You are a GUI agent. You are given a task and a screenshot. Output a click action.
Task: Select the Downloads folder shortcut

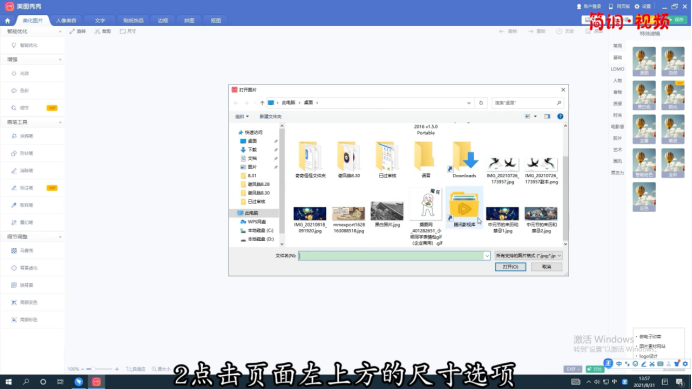point(464,159)
